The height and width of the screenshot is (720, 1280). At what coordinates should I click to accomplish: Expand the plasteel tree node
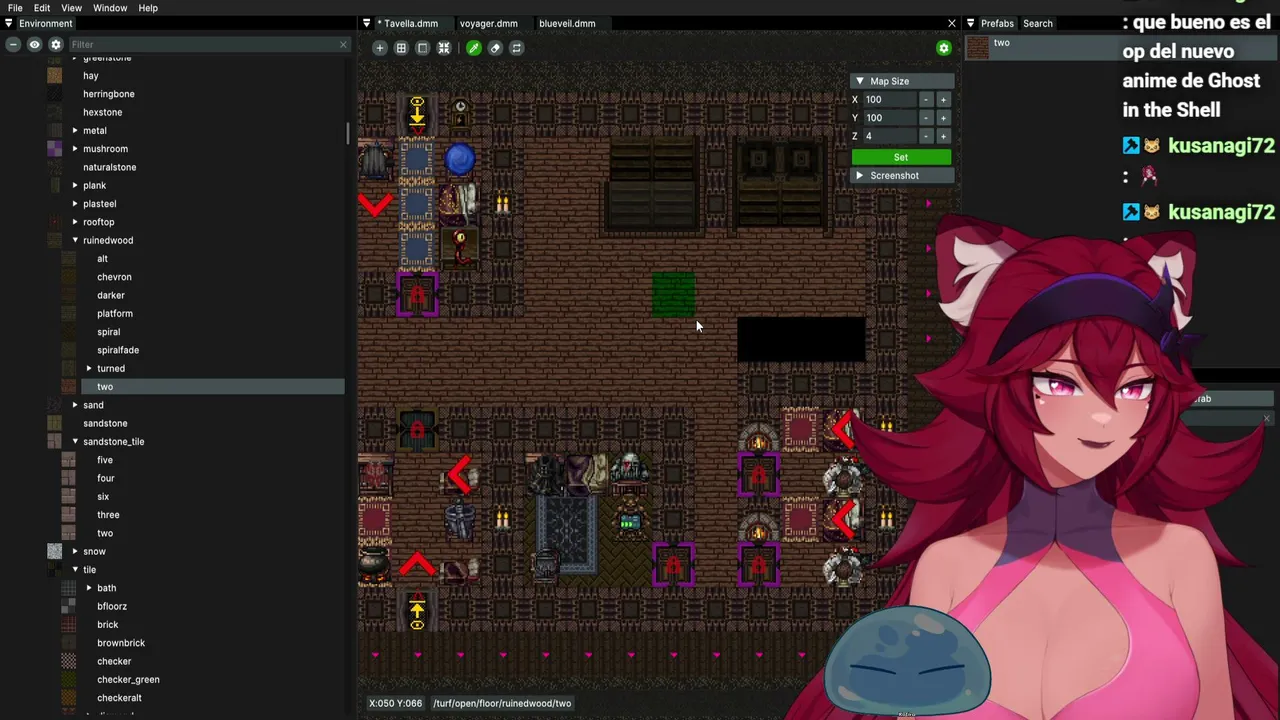click(75, 204)
